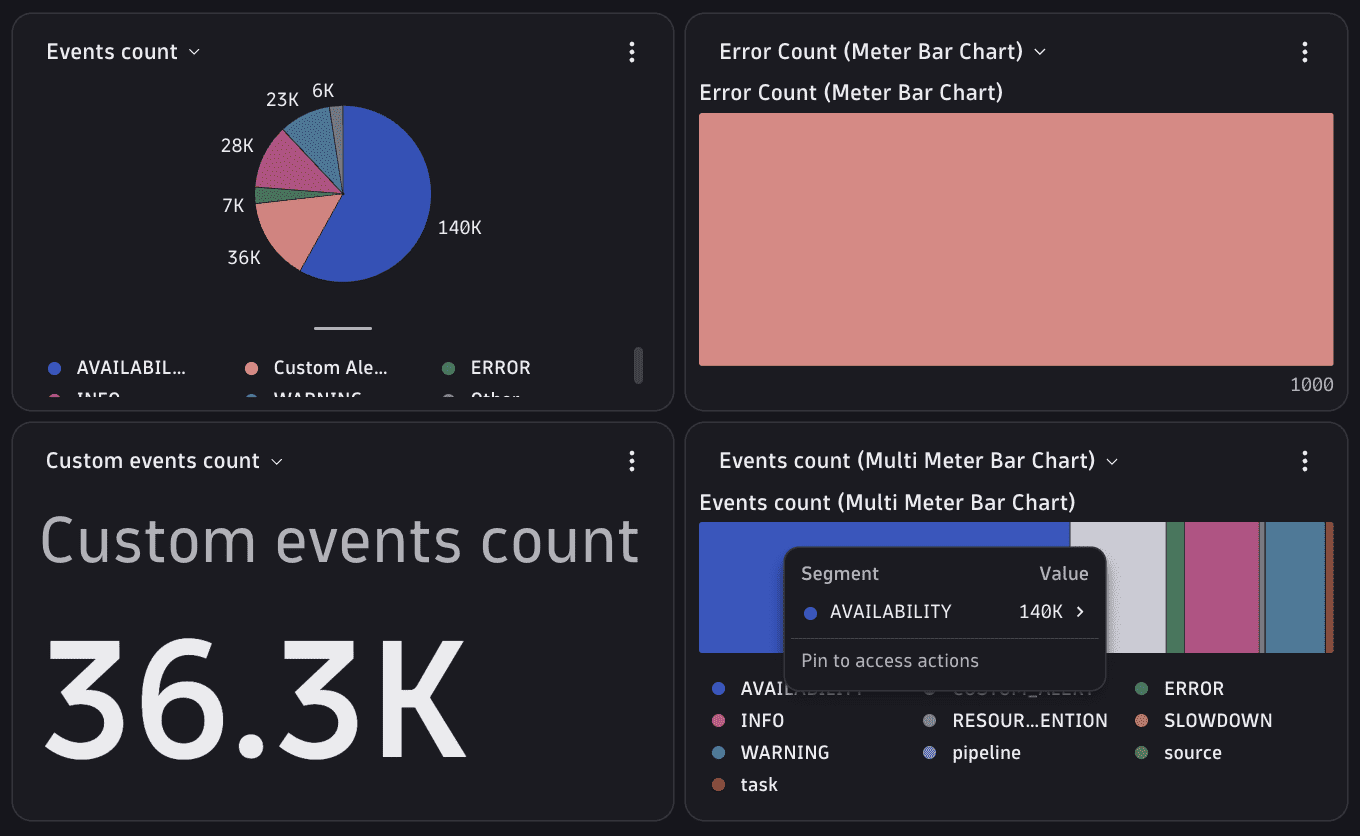
Task: Open actions chevron next to 140K in tooltip
Action: click(1080, 612)
